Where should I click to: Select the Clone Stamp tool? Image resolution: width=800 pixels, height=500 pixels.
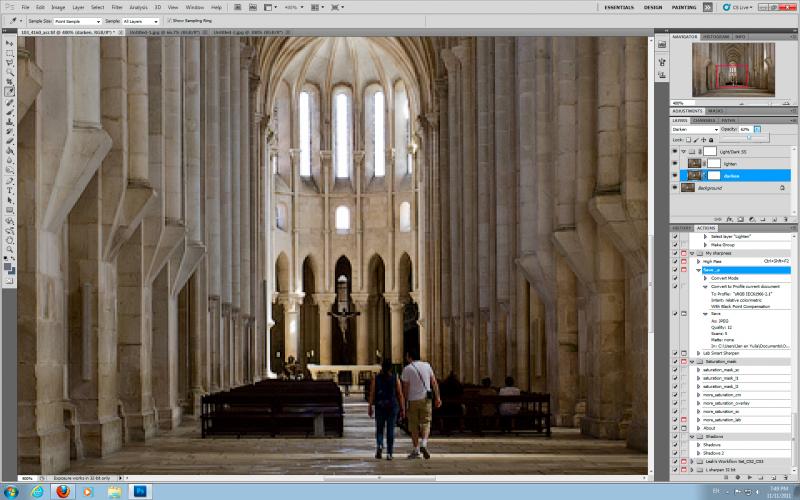[x=9, y=122]
